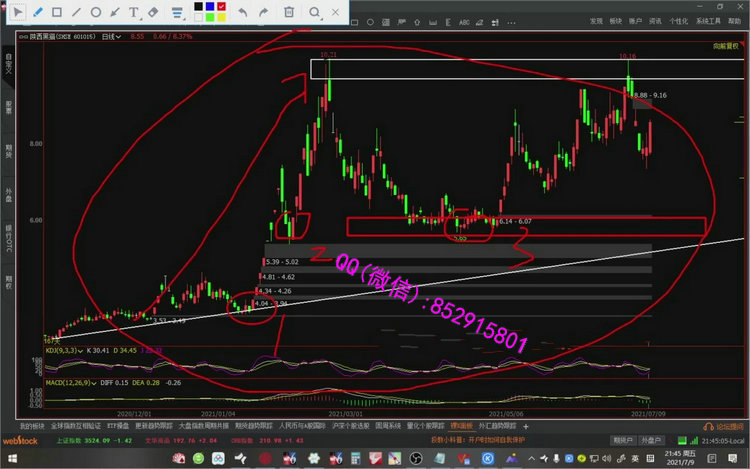This screenshot has width=750, height=469.
Task: Pick the red color swatch
Action: click(x=222, y=7)
